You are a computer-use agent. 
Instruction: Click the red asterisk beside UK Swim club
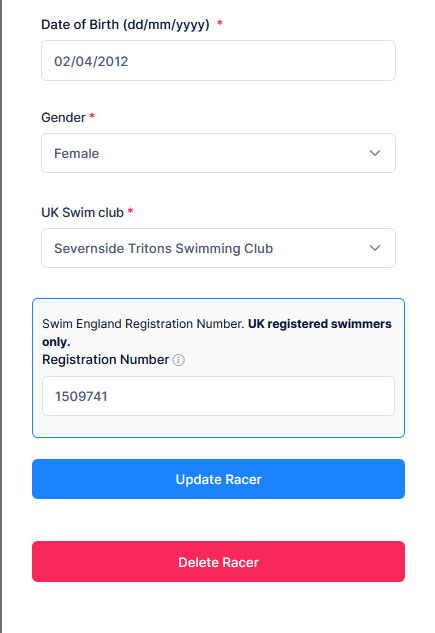click(130, 211)
